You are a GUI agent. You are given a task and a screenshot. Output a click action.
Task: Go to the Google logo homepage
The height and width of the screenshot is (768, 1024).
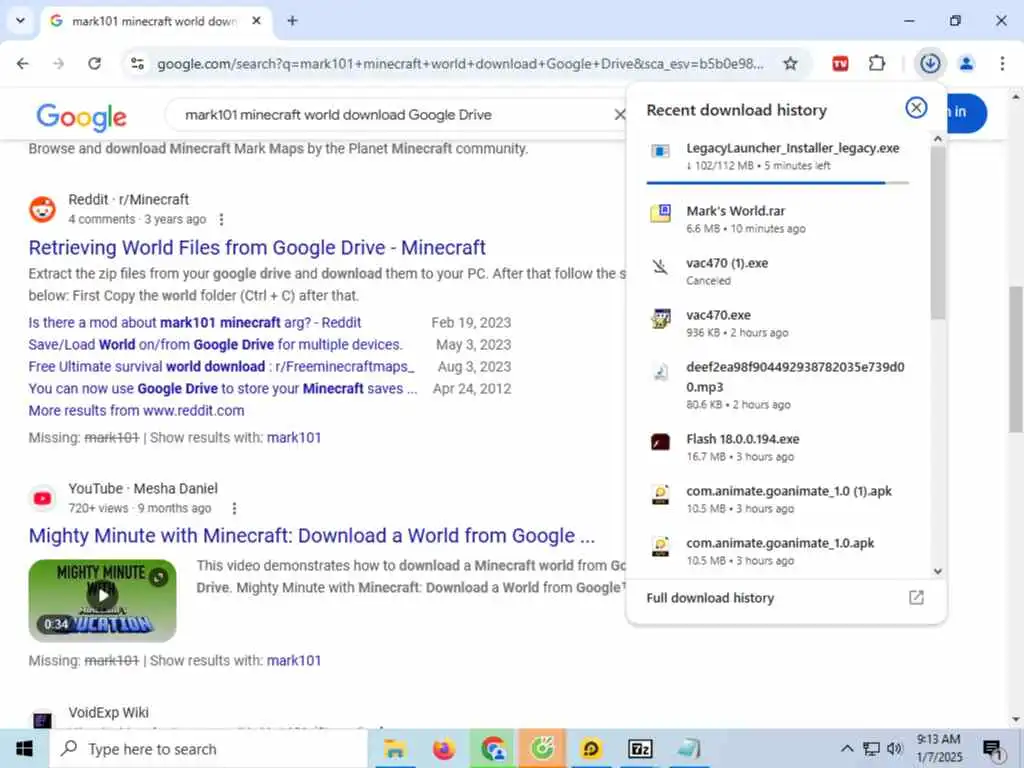82,116
